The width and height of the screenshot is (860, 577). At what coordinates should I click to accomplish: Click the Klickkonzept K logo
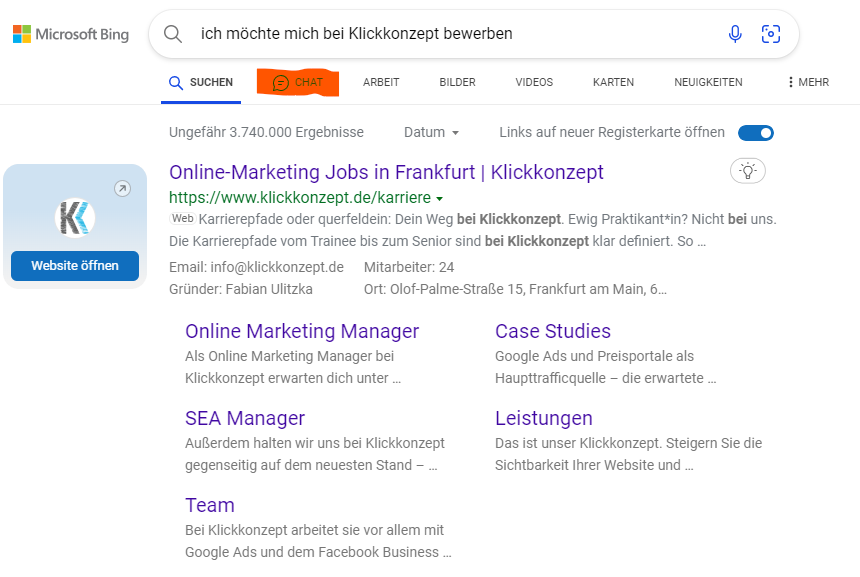pyautogui.click(x=75, y=218)
